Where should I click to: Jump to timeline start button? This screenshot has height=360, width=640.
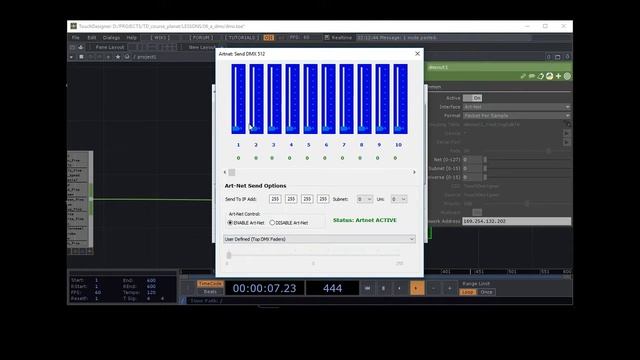(367, 288)
